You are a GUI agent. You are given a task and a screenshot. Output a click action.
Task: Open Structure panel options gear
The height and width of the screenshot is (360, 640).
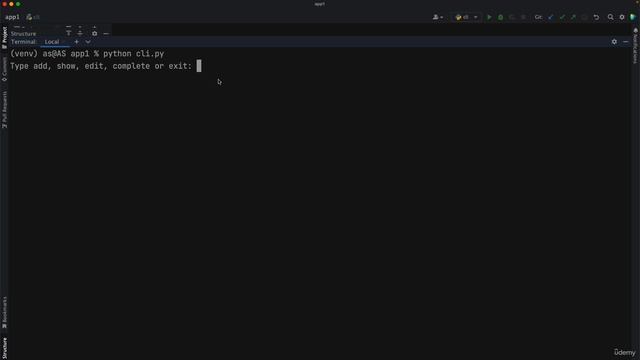click(x=95, y=33)
